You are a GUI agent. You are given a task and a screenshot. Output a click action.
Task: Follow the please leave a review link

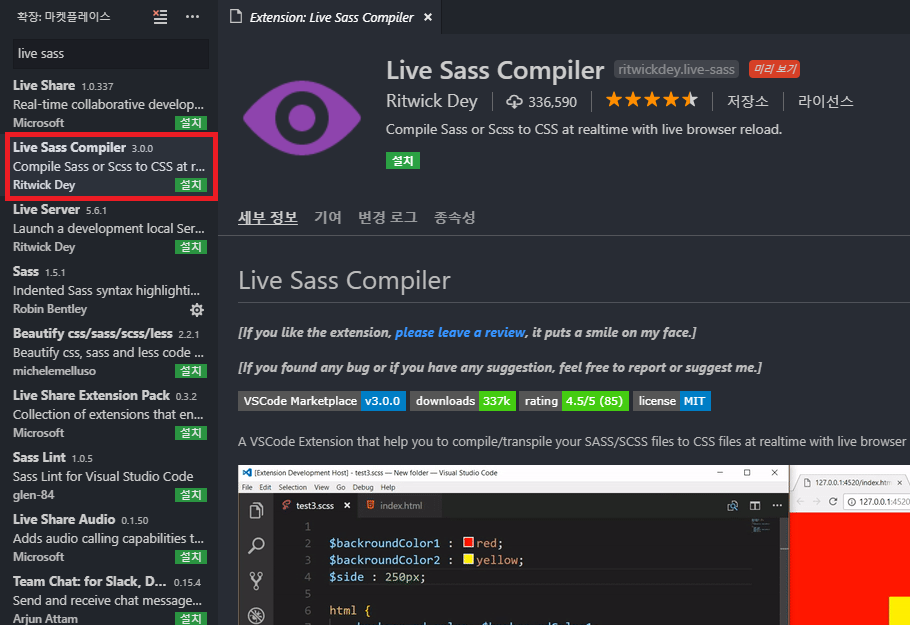pyautogui.click(x=460, y=333)
